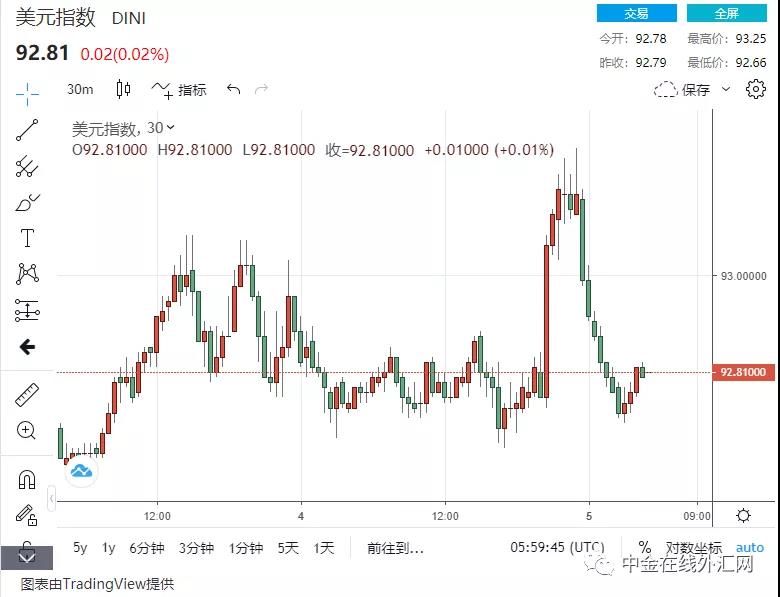Select the XABCD pattern tool
This screenshot has height=597, width=780.
pos(27,274)
